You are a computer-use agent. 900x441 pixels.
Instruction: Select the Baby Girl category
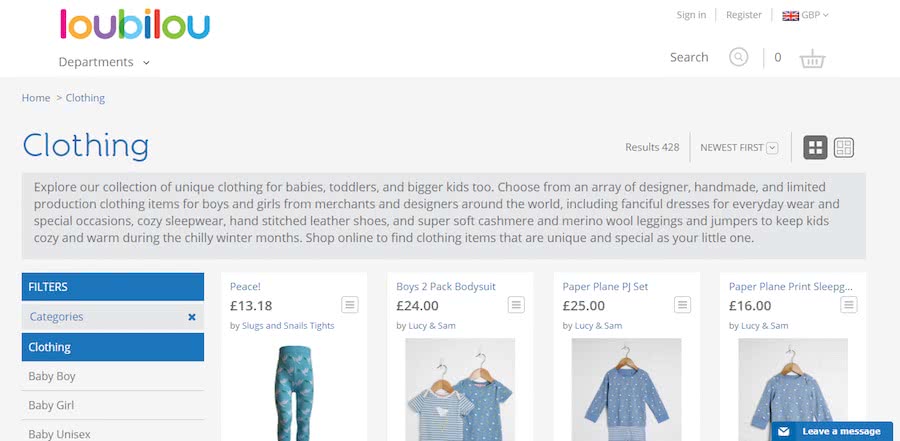112,405
